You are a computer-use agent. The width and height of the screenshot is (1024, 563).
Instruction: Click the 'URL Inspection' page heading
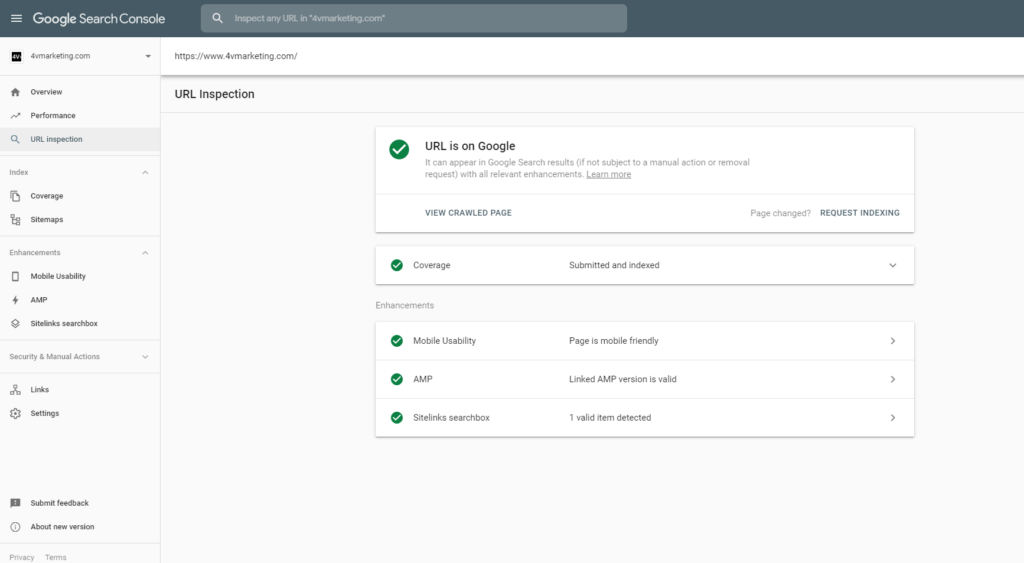[x=214, y=94]
